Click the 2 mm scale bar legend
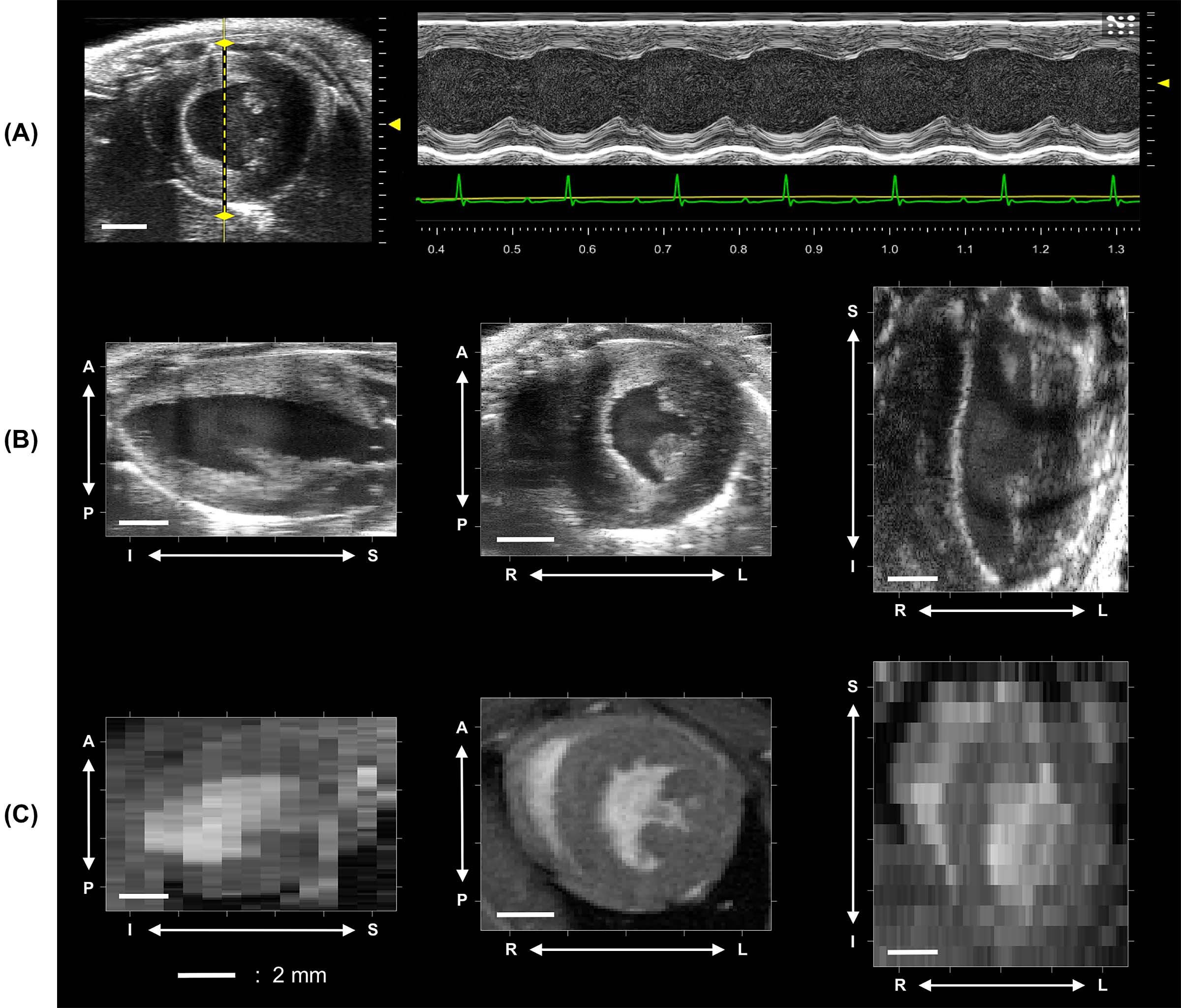The width and height of the screenshot is (1181, 1008). click(206, 975)
